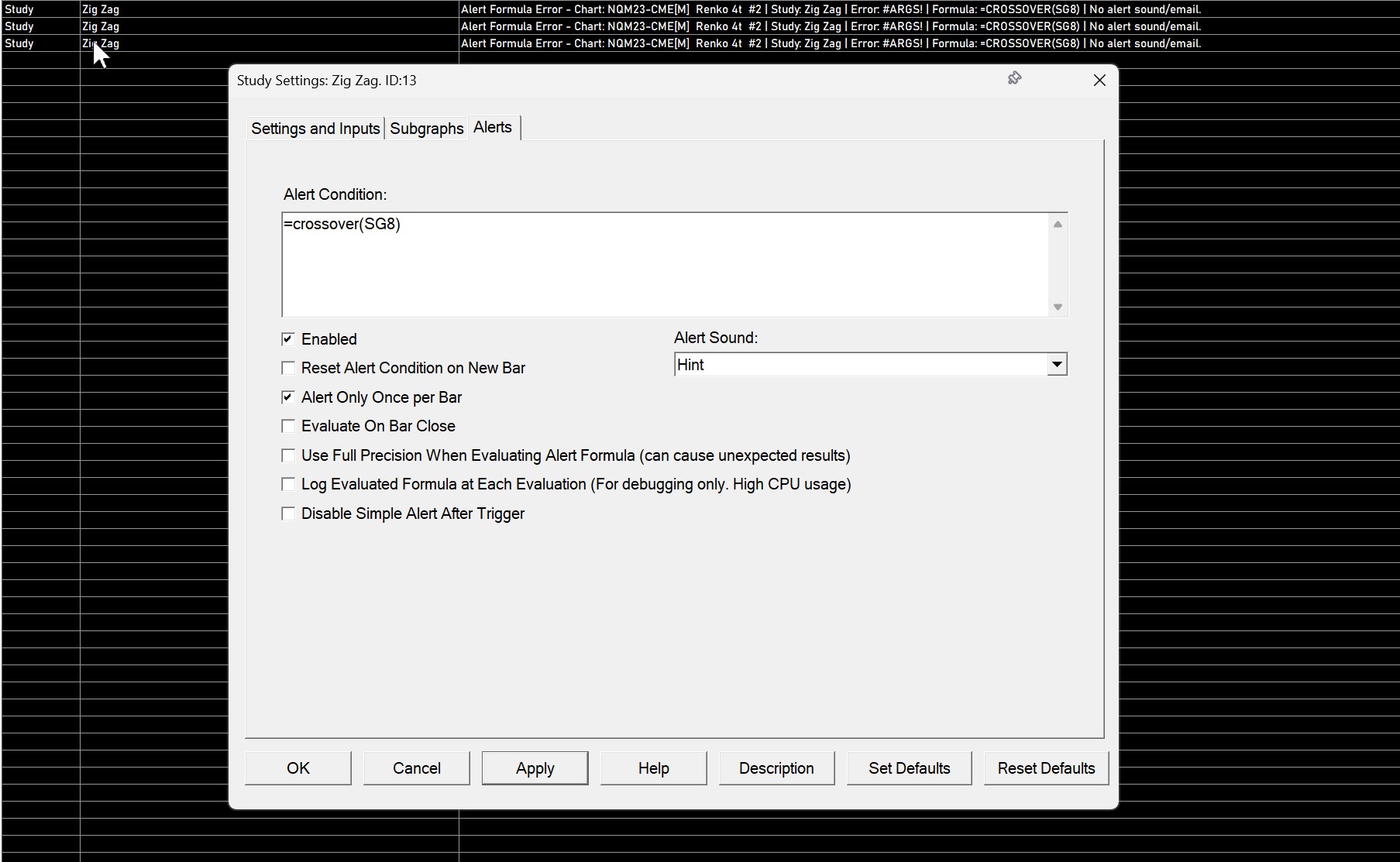Check Disable Simple Alert After Trigger

tap(288, 513)
